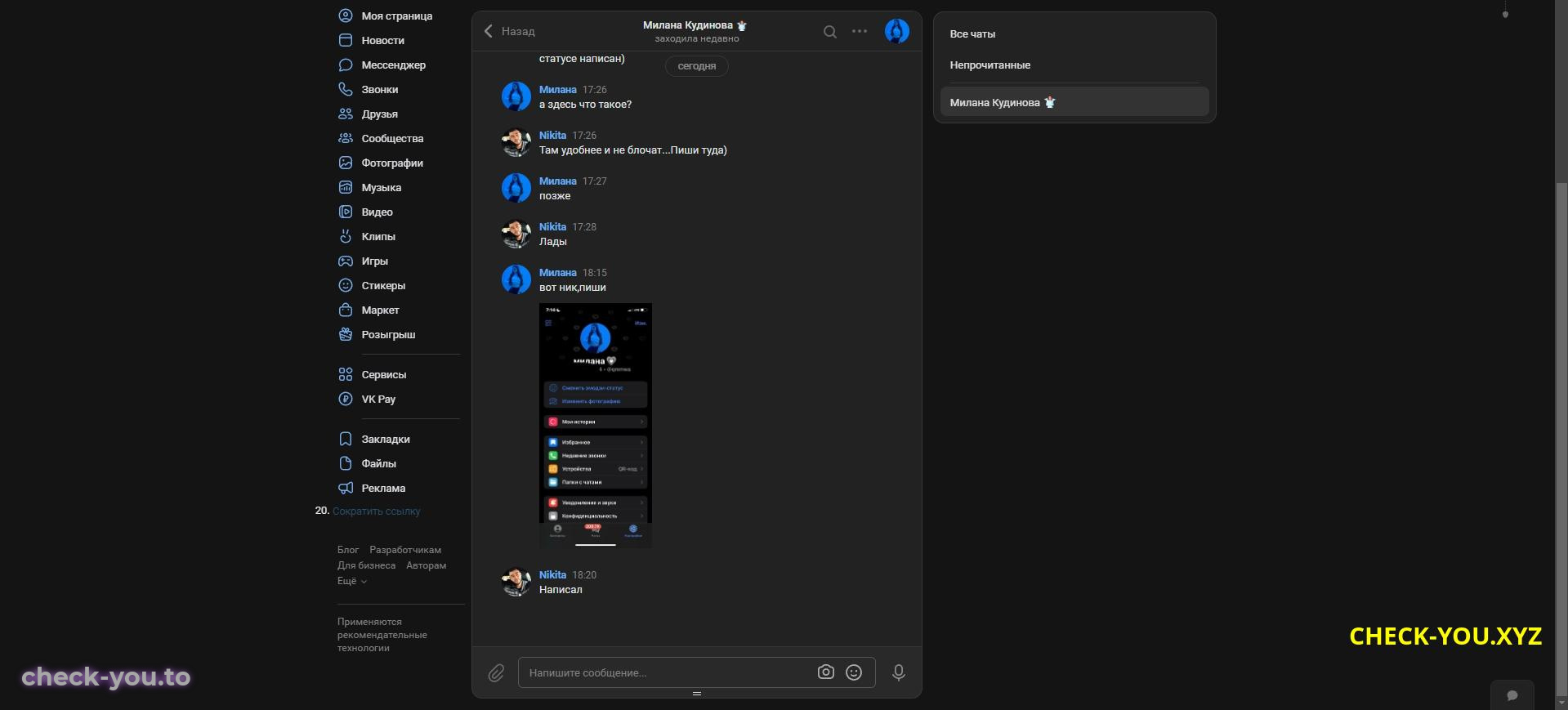Open the Моя страница profile icon

[x=346, y=16]
